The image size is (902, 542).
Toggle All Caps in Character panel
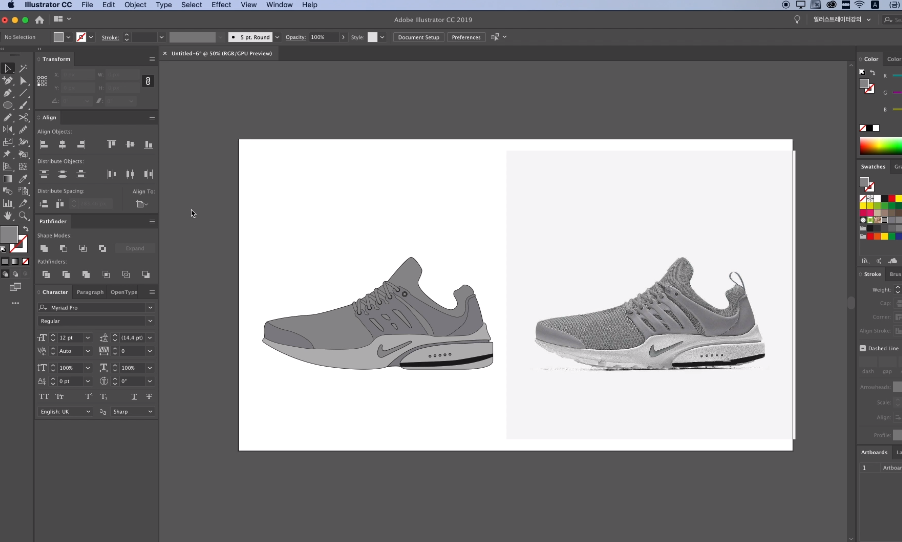(44, 396)
